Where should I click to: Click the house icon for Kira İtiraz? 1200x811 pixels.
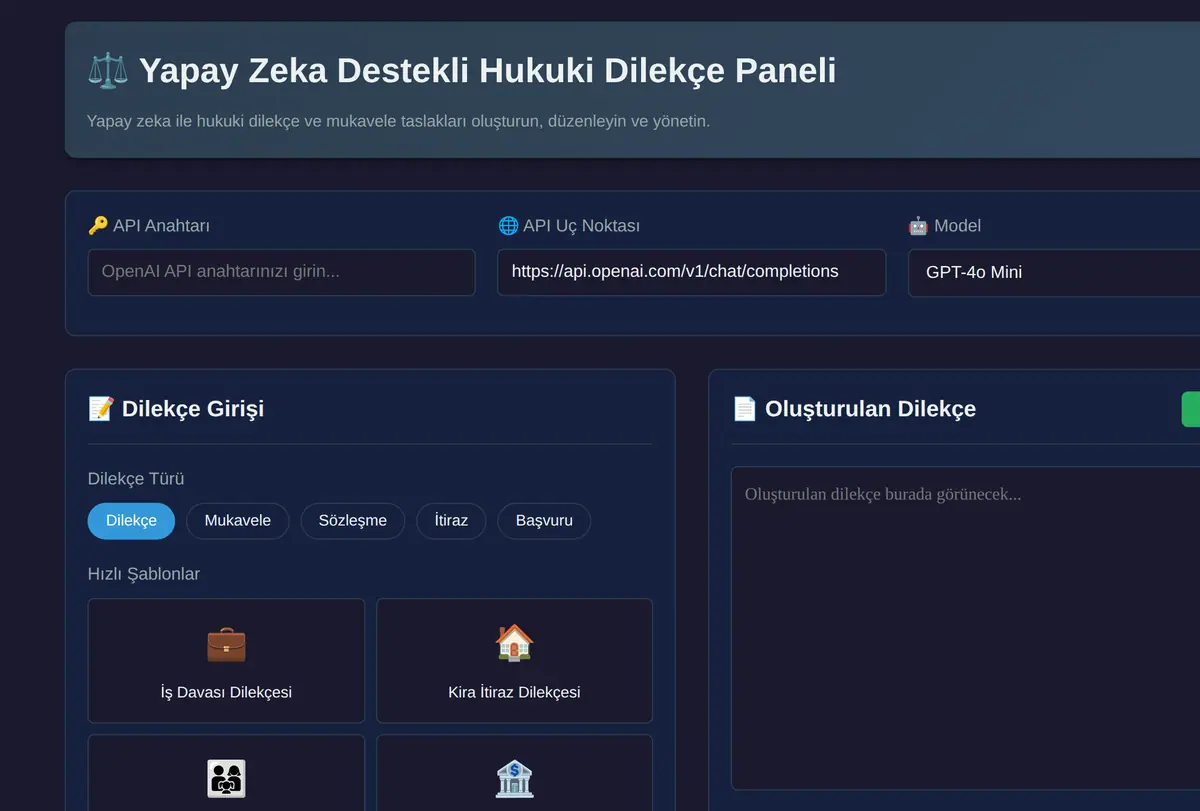coord(514,643)
